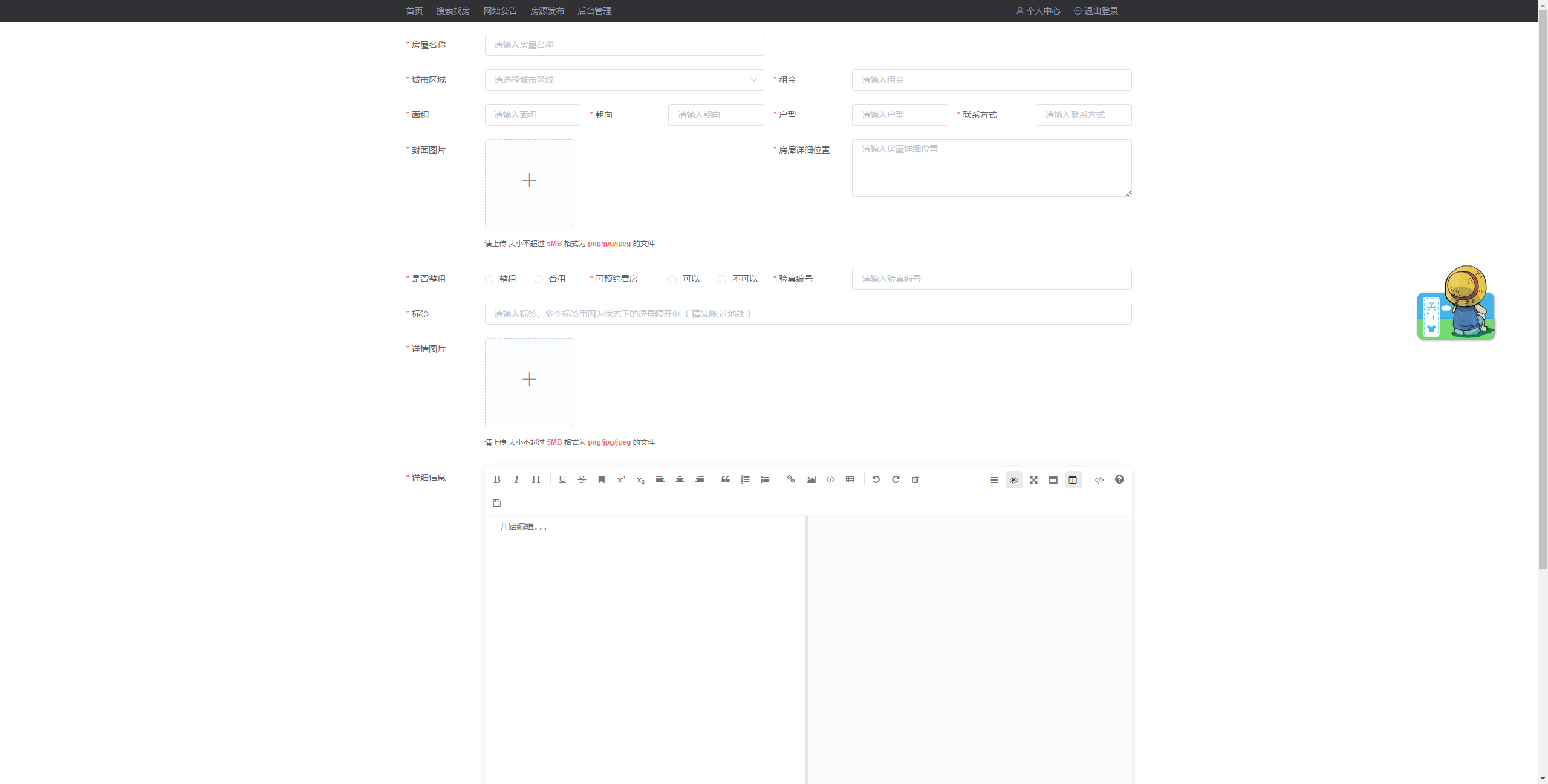Viewport: 1548px width, 784px height.
Task: Toggle the navigation list icon in the editor
Action: click(x=994, y=480)
